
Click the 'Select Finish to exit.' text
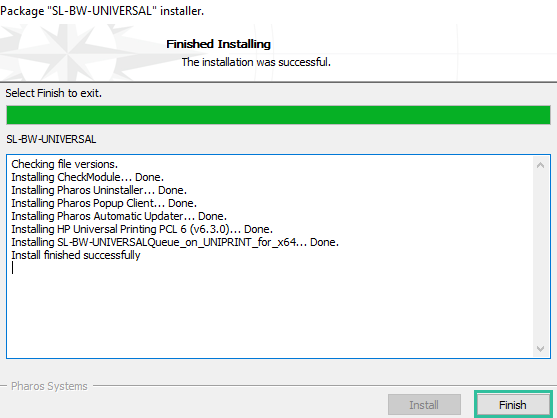pyautogui.click(x=54, y=93)
